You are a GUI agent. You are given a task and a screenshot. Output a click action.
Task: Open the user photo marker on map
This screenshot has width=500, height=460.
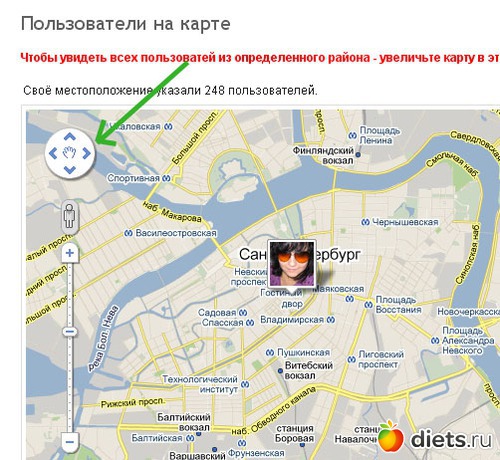tap(292, 264)
